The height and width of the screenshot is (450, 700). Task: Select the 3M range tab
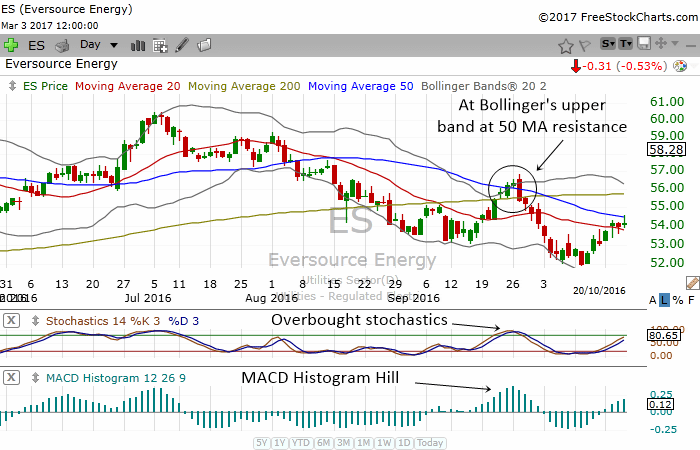343,443
